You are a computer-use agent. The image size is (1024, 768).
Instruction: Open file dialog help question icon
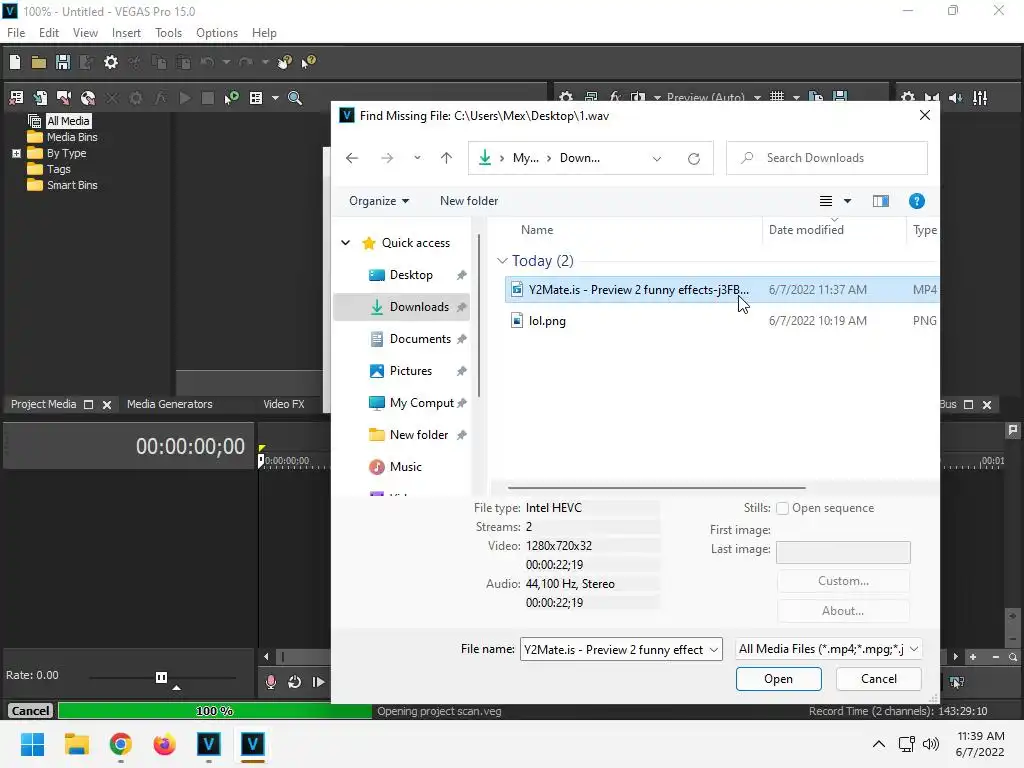pyautogui.click(x=916, y=201)
